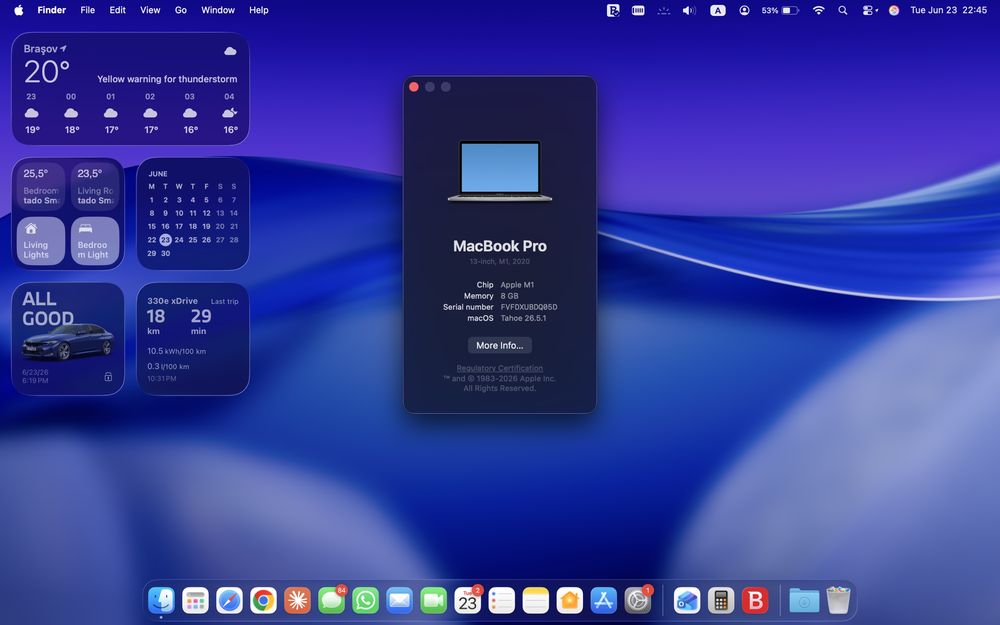Image resolution: width=1000 pixels, height=625 pixels.
Task: Click the 04 hour forecast showing 16°
Action: point(230,113)
